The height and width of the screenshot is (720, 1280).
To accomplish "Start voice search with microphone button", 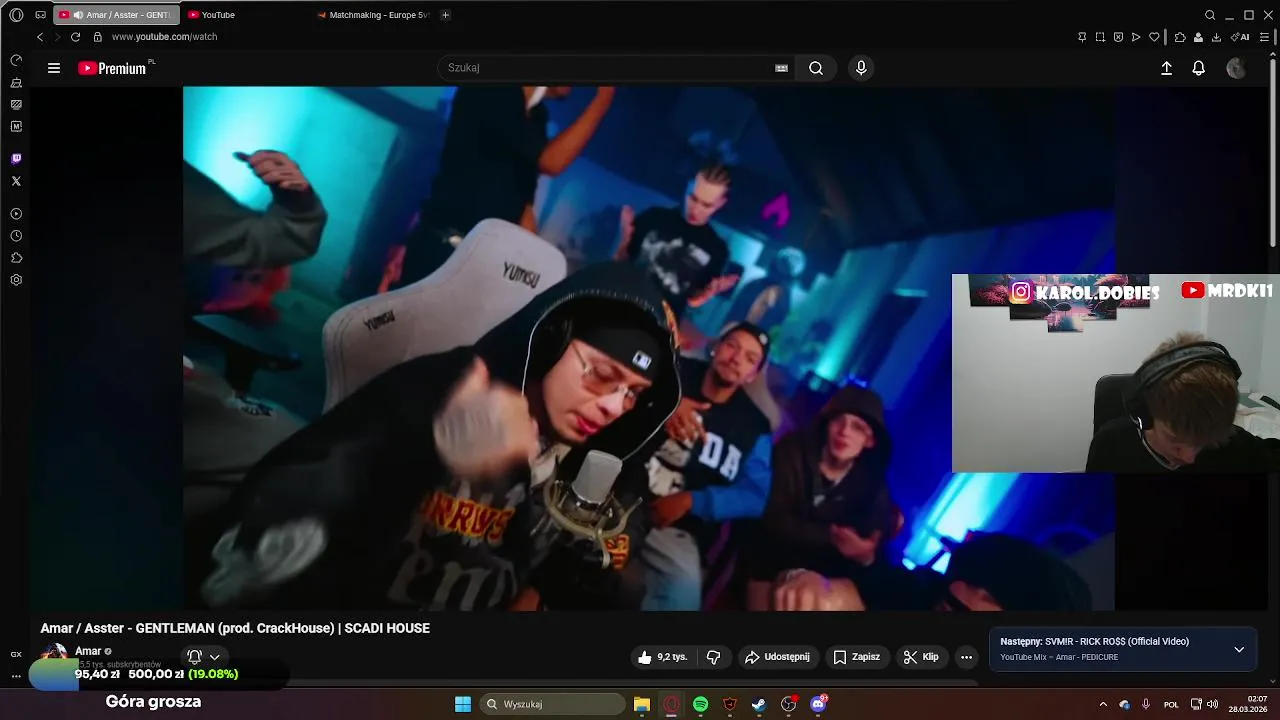I will pyautogui.click(x=861, y=68).
